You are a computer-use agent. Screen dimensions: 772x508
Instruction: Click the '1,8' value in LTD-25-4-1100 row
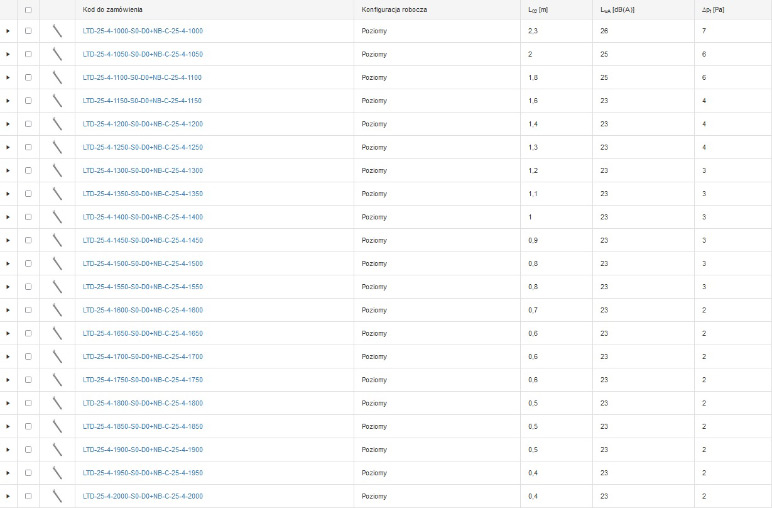(533, 77)
